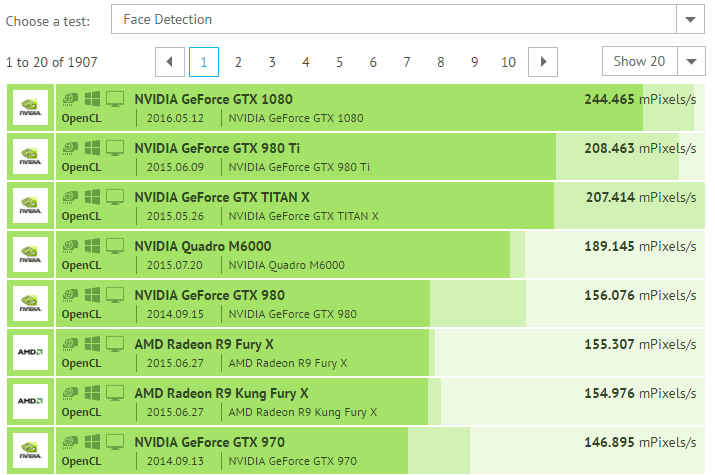Go to previous page using left arrow
The height and width of the screenshot is (475, 715).
click(x=170, y=62)
